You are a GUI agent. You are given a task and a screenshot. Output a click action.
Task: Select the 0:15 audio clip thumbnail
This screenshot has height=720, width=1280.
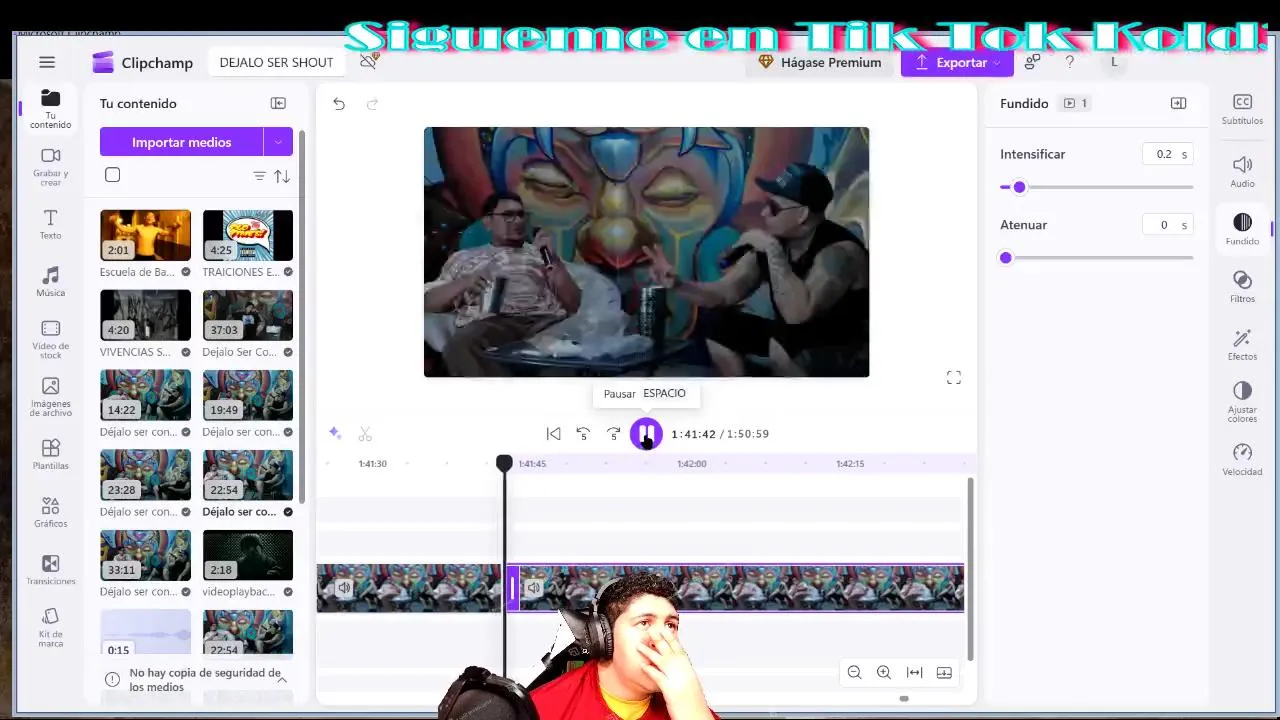click(145, 633)
